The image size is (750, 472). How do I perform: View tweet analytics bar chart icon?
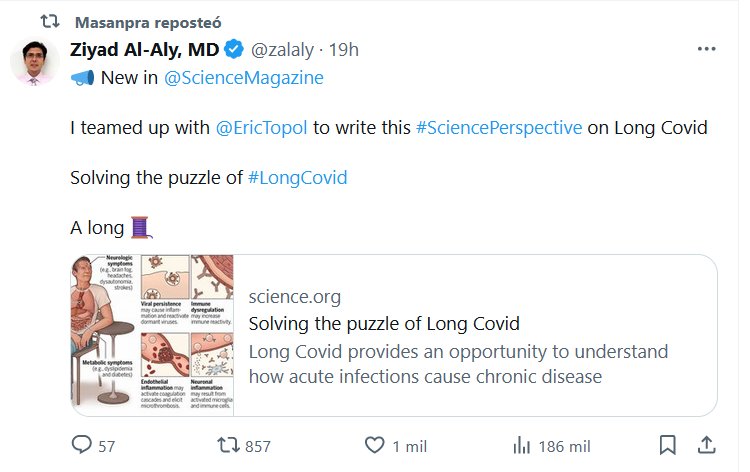point(521,445)
